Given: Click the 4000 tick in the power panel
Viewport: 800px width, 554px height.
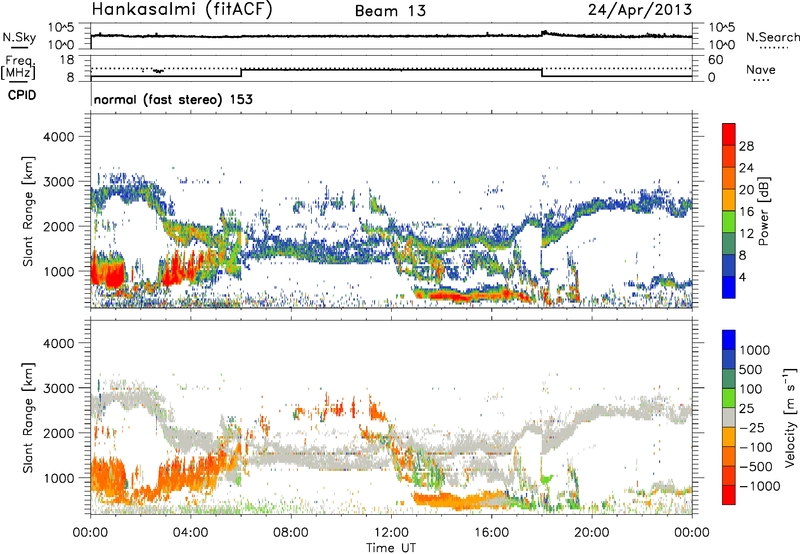Looking at the screenshot, I should coord(58,137).
